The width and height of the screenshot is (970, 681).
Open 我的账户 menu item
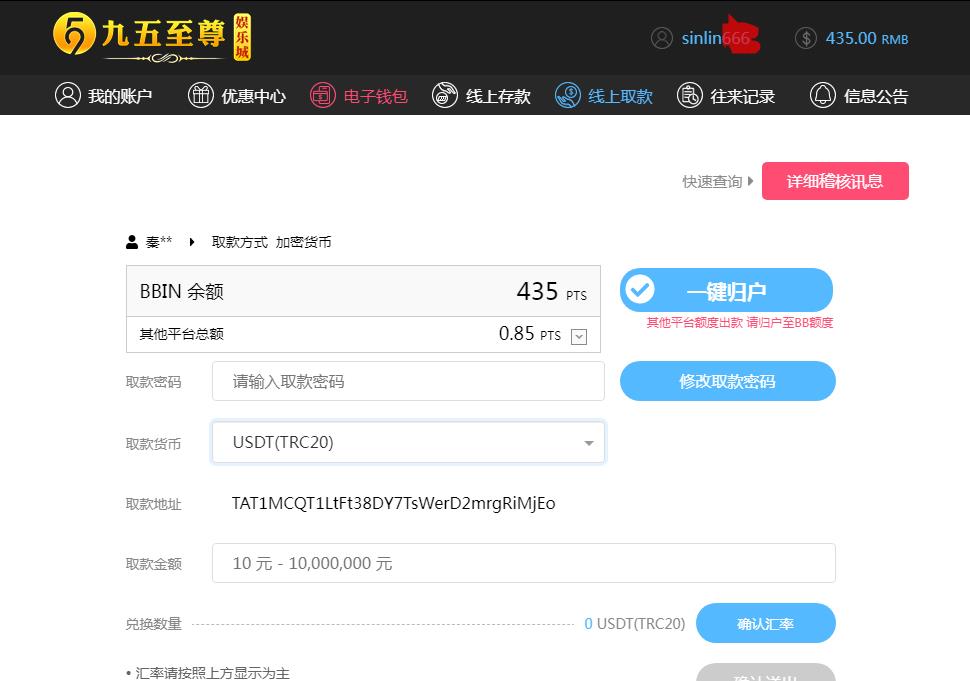click(103, 96)
